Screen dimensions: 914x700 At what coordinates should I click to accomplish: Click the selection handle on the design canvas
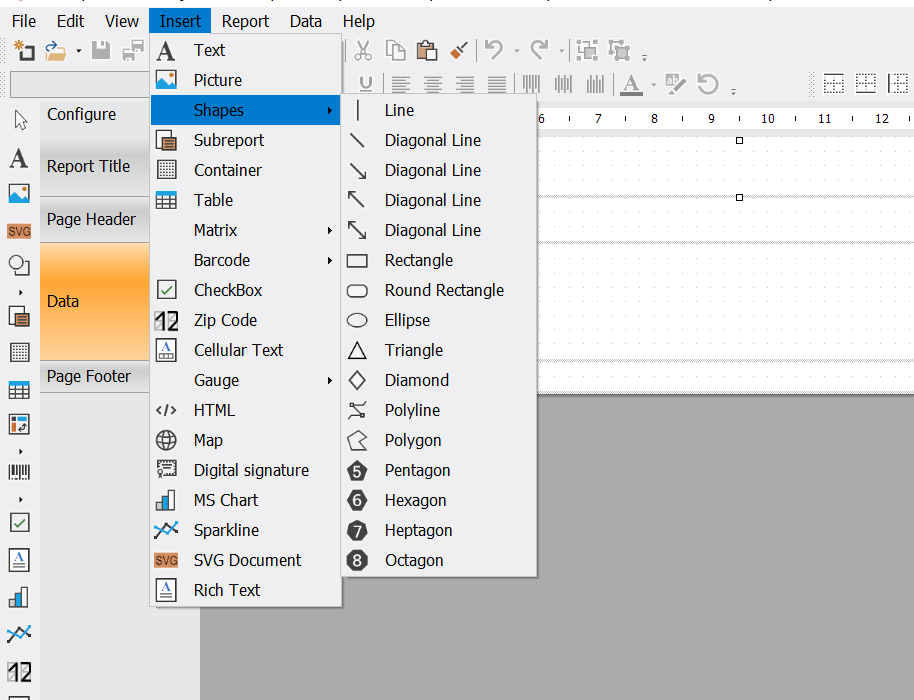tap(738, 141)
